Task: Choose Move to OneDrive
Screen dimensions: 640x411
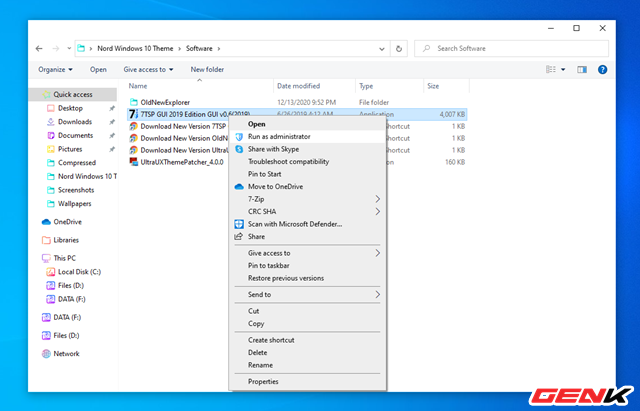Action: coord(275,187)
